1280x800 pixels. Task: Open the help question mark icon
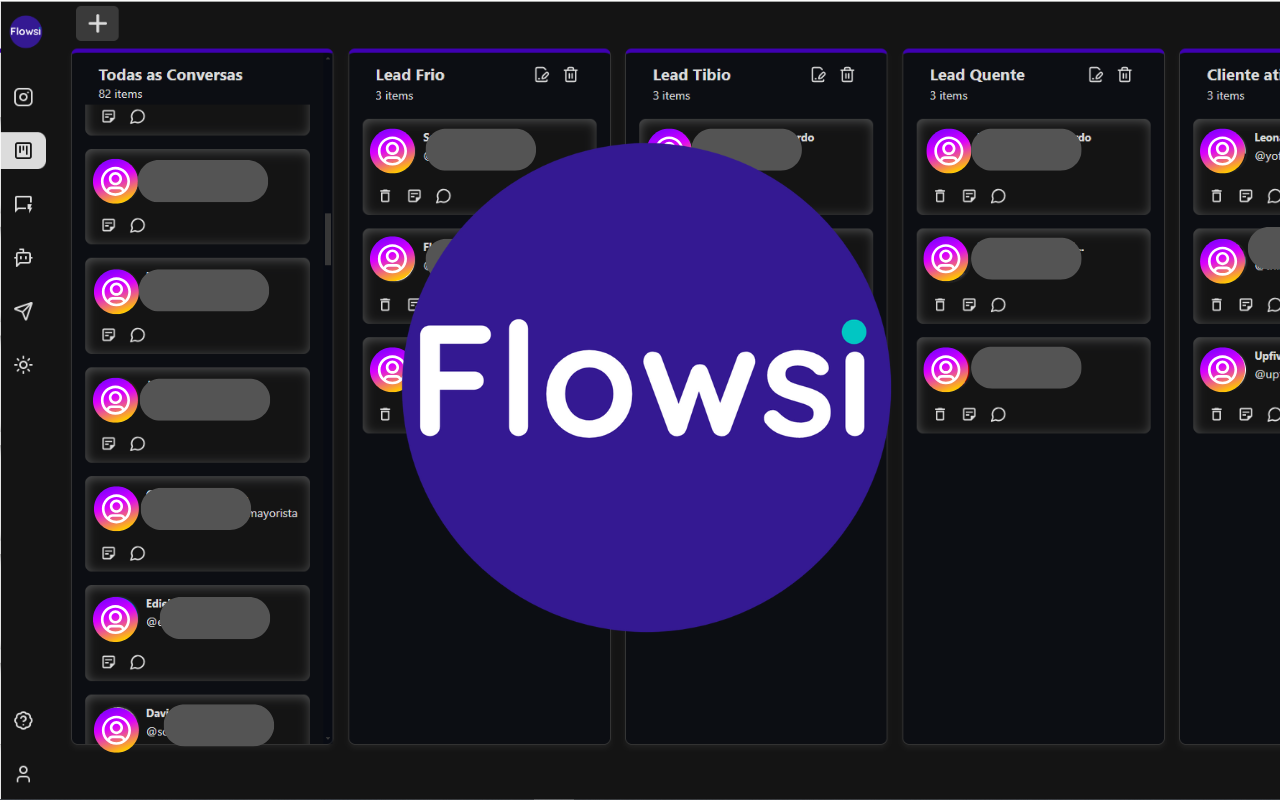point(24,720)
